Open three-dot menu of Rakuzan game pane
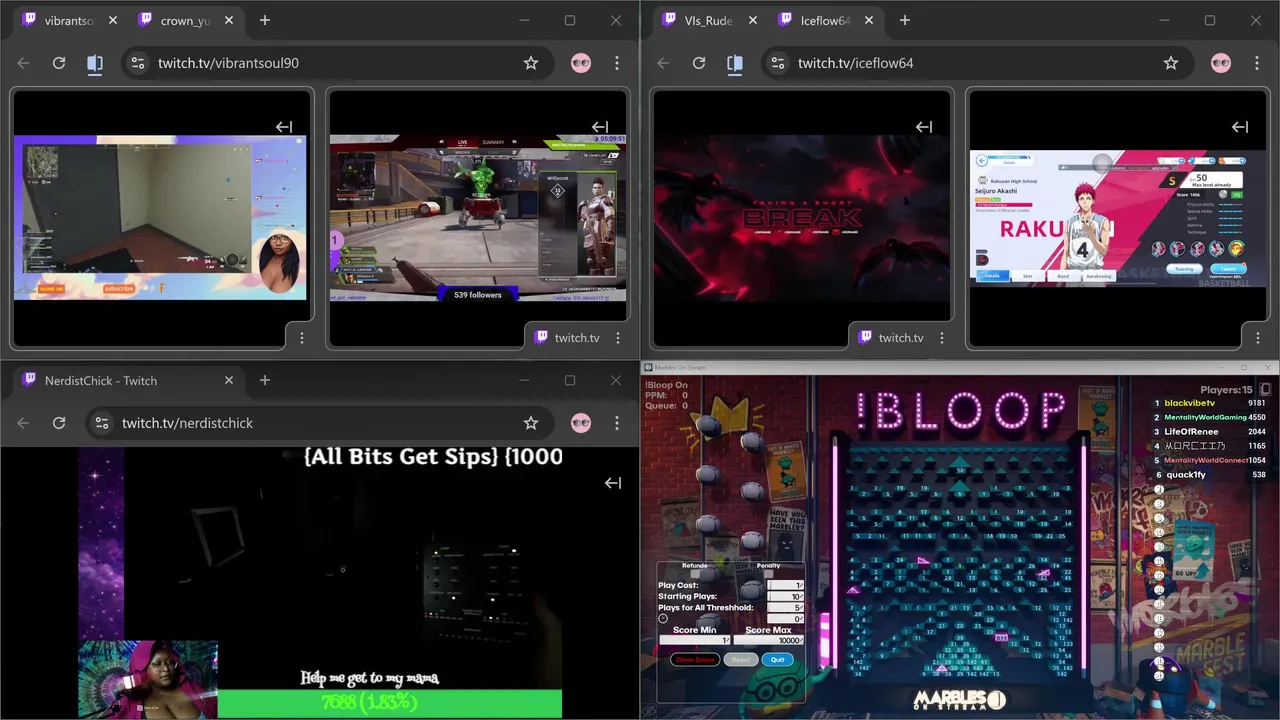The height and width of the screenshot is (720, 1280). coord(1258,338)
